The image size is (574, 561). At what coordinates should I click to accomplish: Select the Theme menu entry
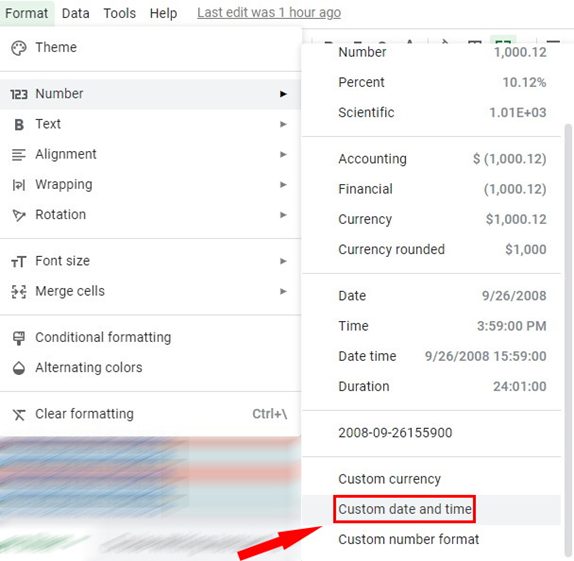coord(150,48)
